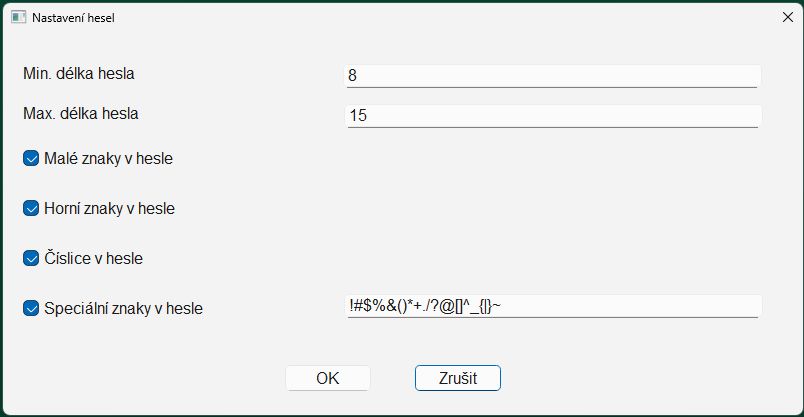Image resolution: width=804 pixels, height=417 pixels.
Task: Click the Horní znaky v hesle label text
Action: pos(109,208)
